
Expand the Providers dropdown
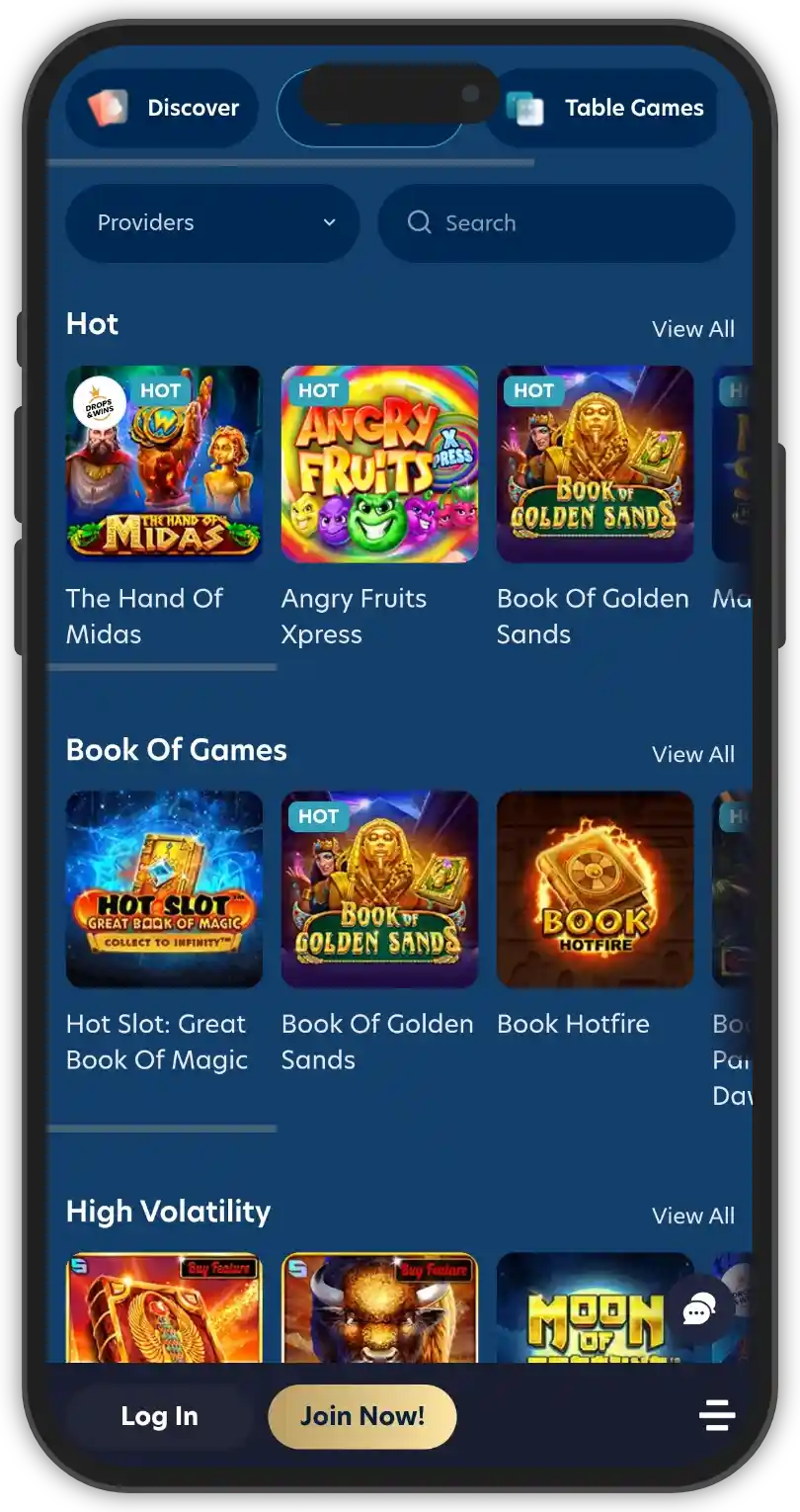212,222
